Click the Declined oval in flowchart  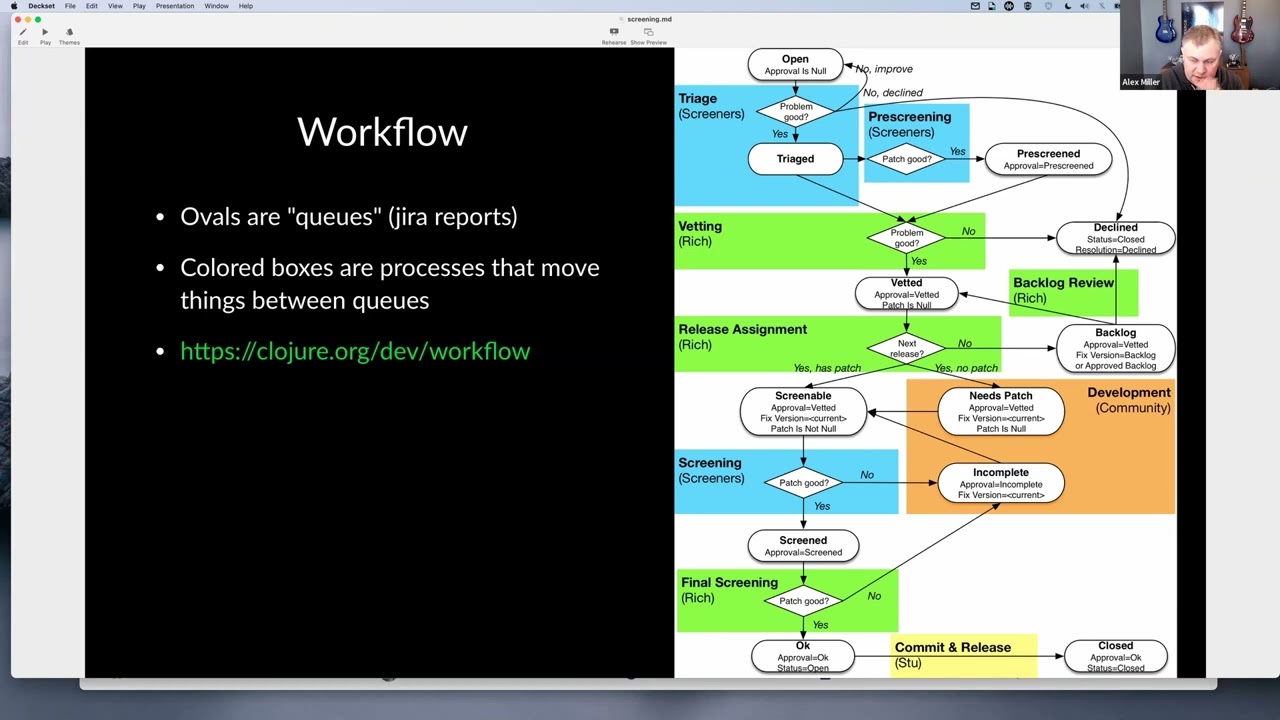point(1115,238)
